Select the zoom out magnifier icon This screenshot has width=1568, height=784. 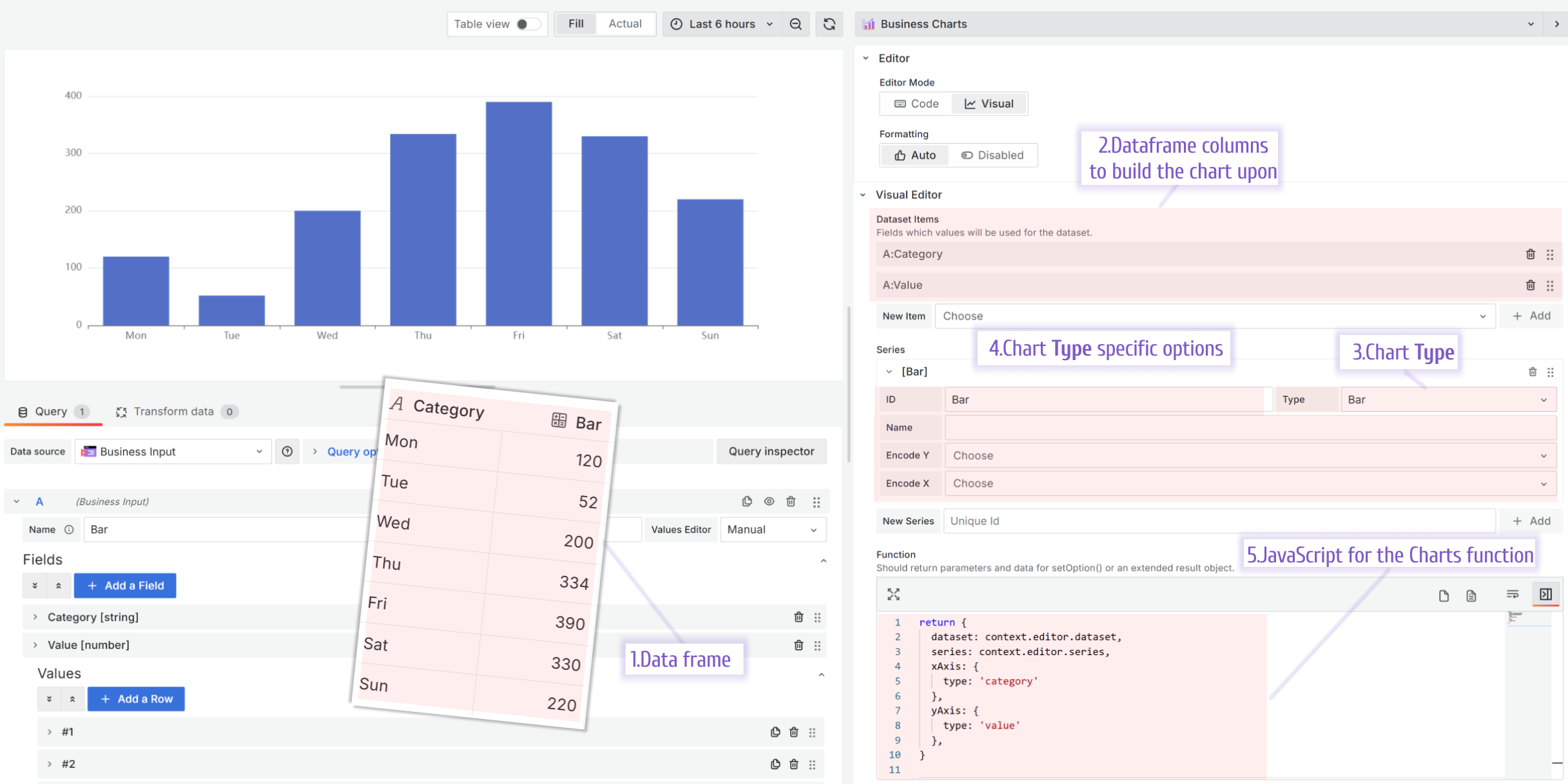pos(796,24)
